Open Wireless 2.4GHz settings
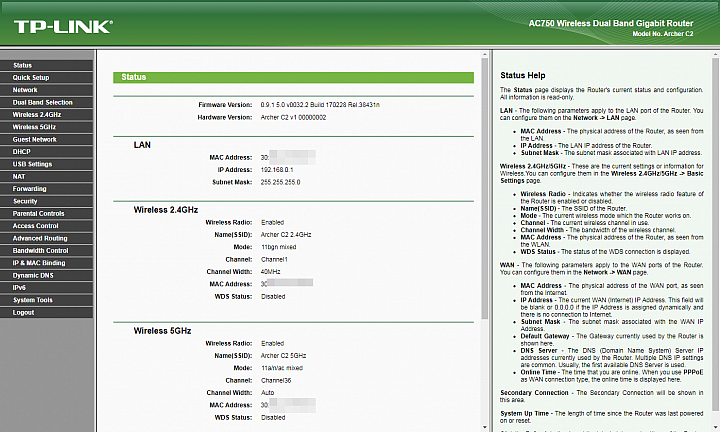The image size is (720, 432). coord(46,115)
